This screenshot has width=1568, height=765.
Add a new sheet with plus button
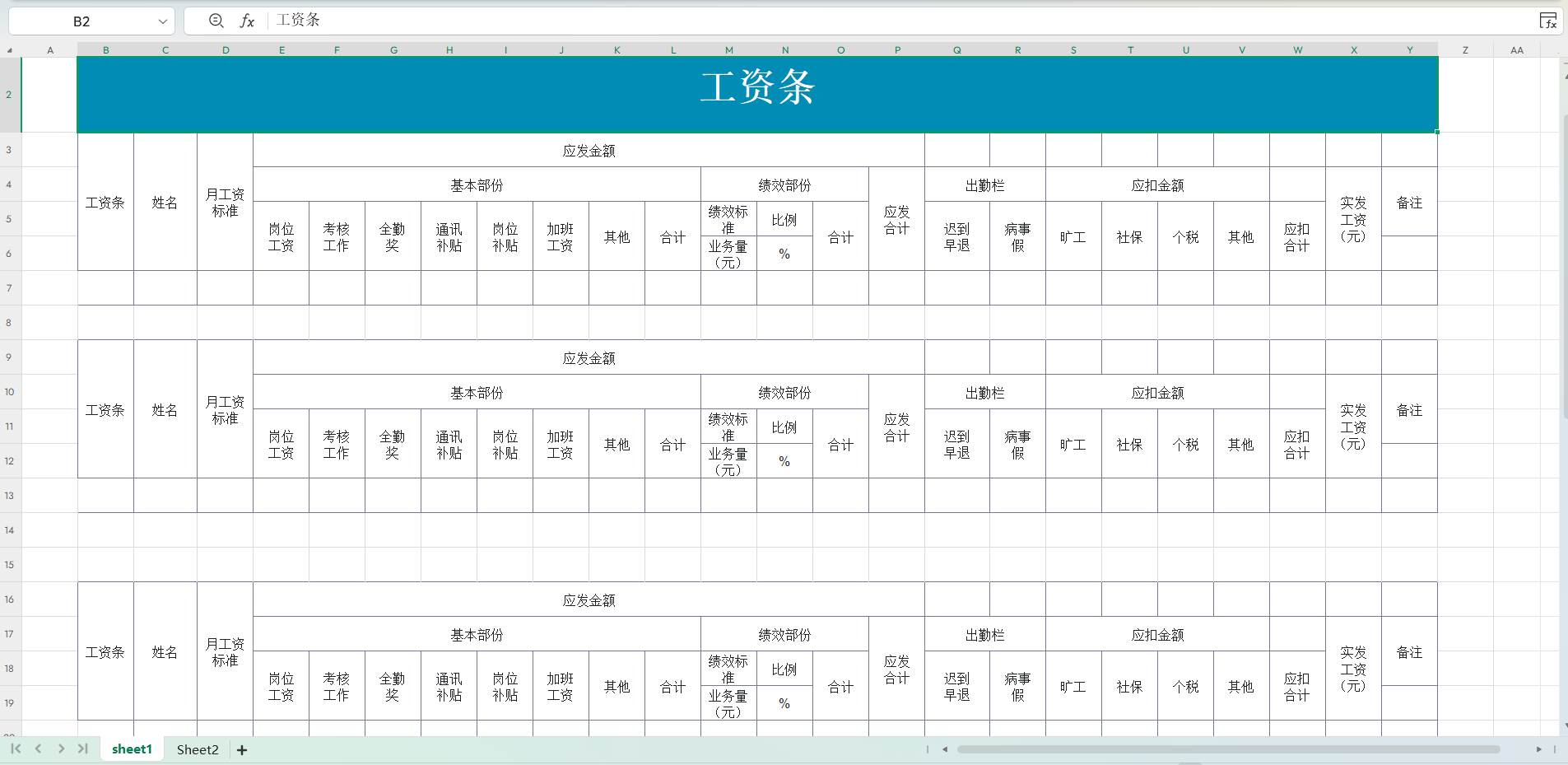[242, 749]
